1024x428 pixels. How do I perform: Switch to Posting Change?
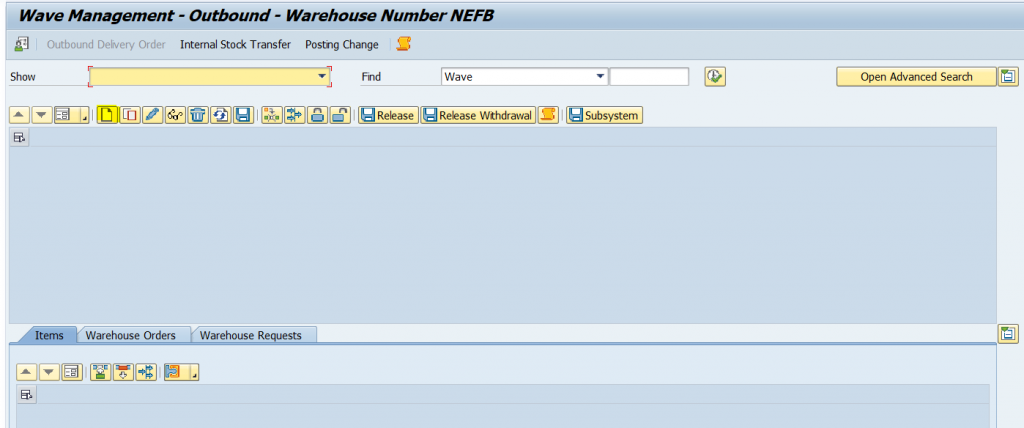[342, 44]
